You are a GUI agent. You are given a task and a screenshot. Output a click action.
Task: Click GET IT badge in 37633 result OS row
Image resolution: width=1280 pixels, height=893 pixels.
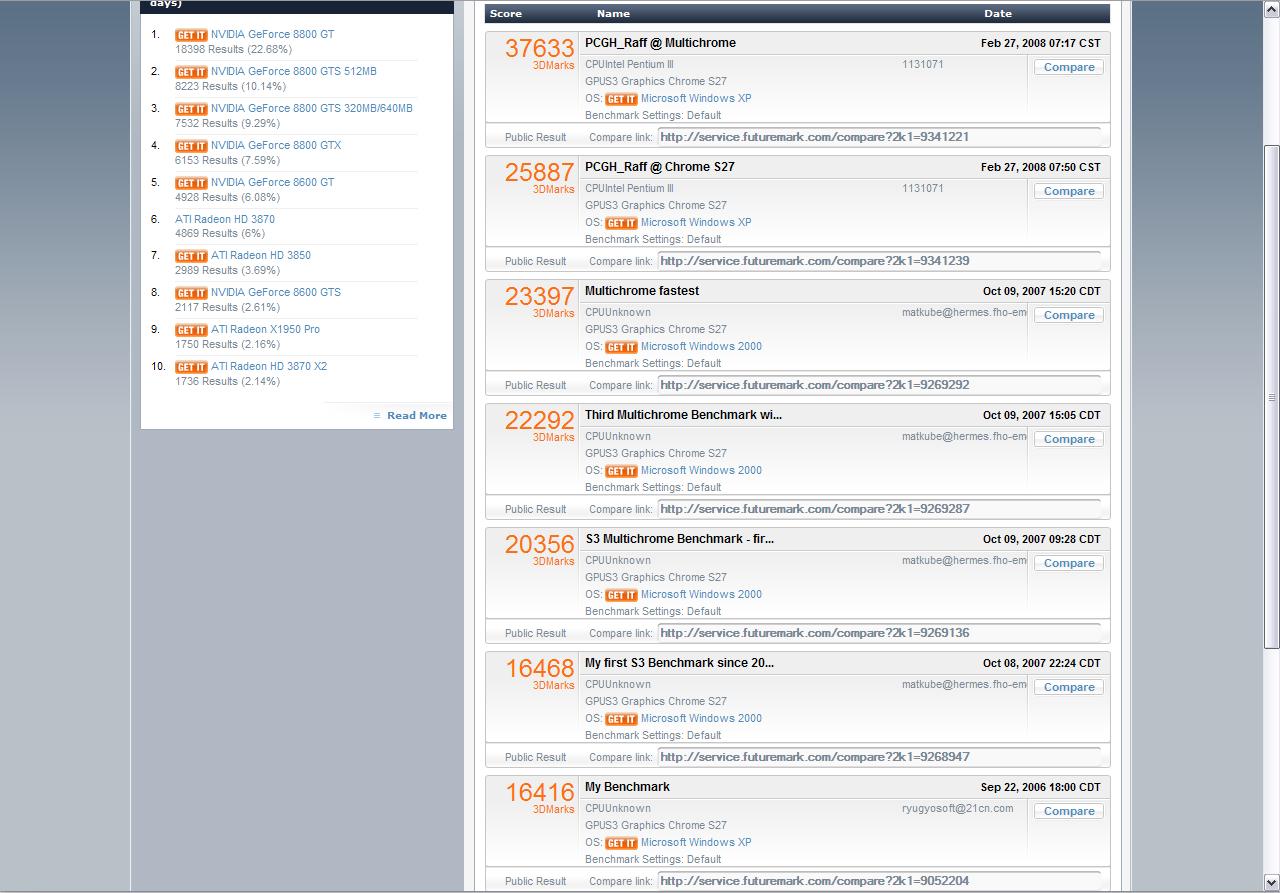click(x=621, y=99)
